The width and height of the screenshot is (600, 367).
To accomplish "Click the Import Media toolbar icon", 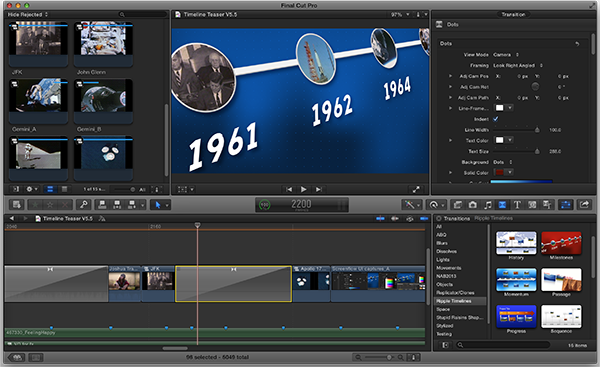I will pos(16,205).
